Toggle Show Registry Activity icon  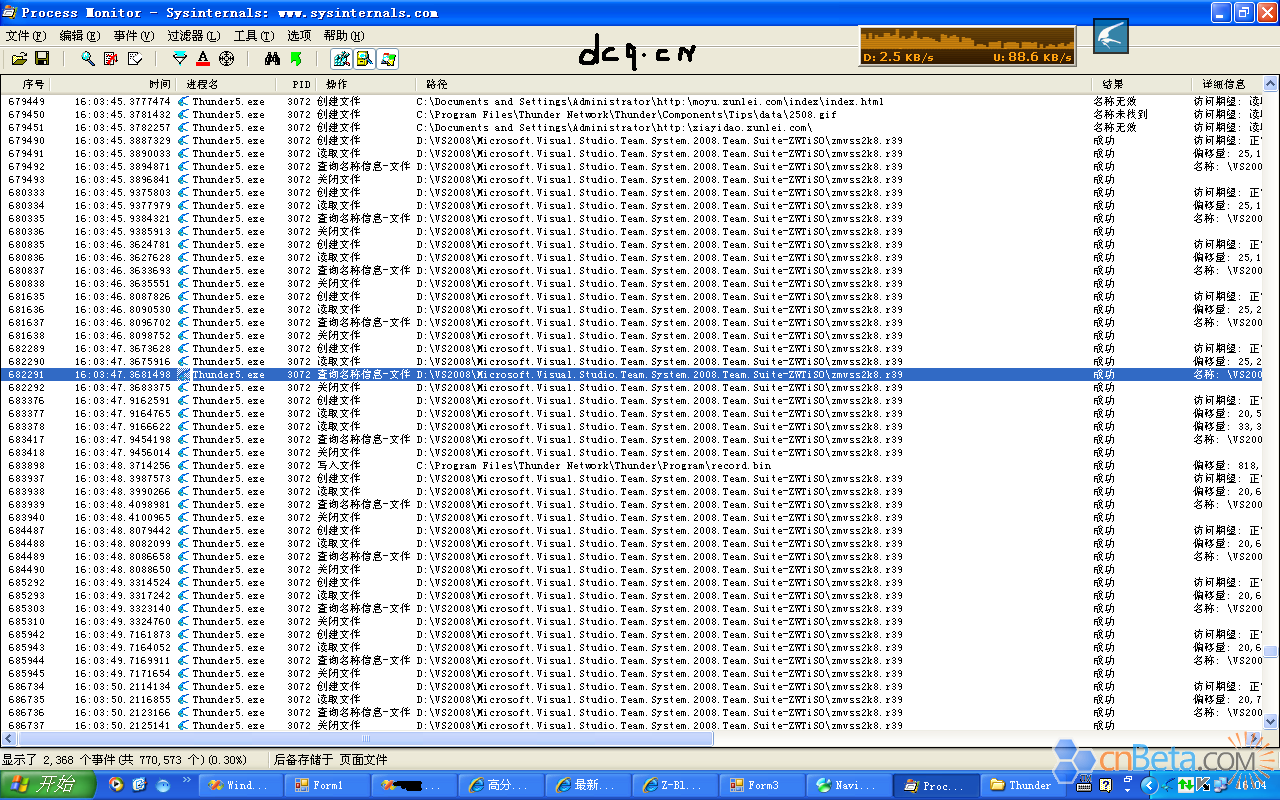(342, 59)
